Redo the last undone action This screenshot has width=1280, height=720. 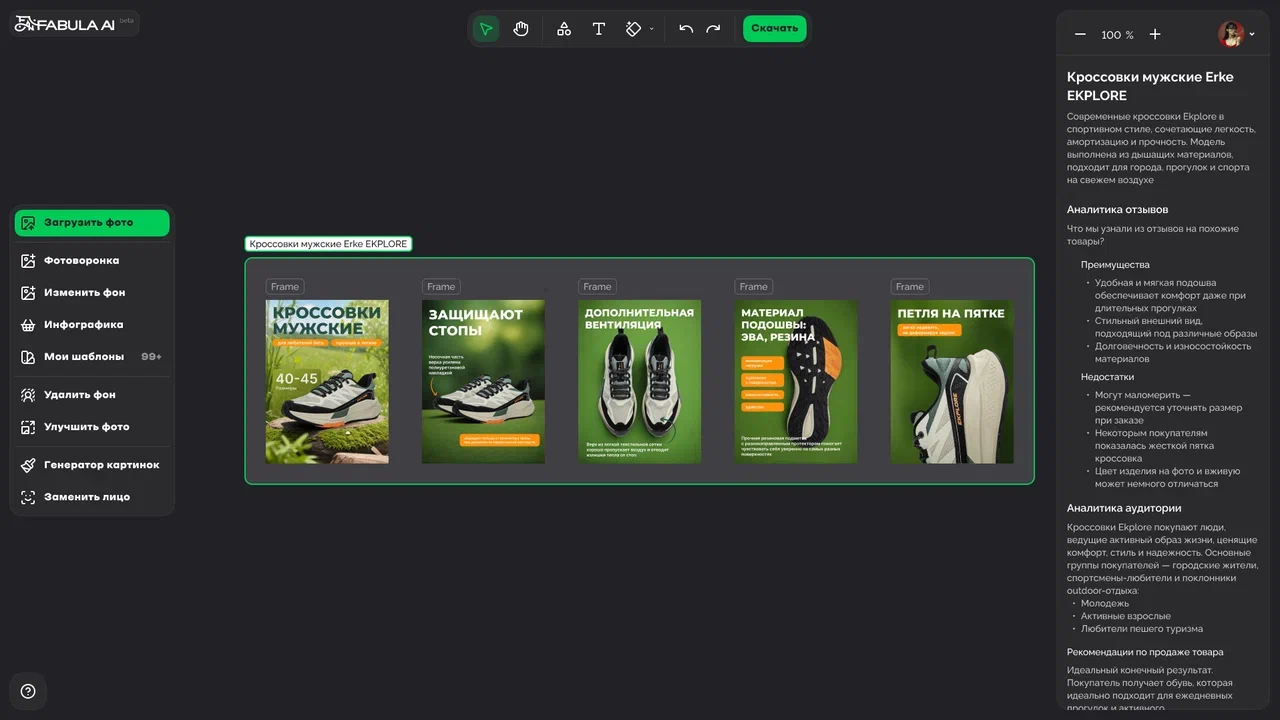(x=713, y=29)
